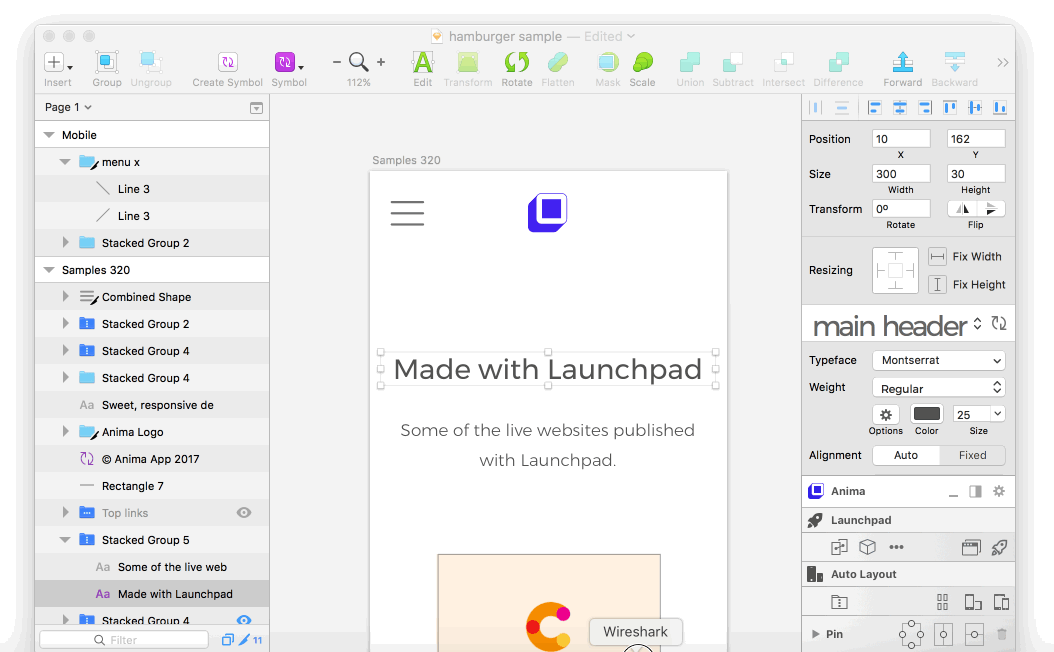Select the Rectangle 7 layer
This screenshot has width=1054, height=652.
132,486
